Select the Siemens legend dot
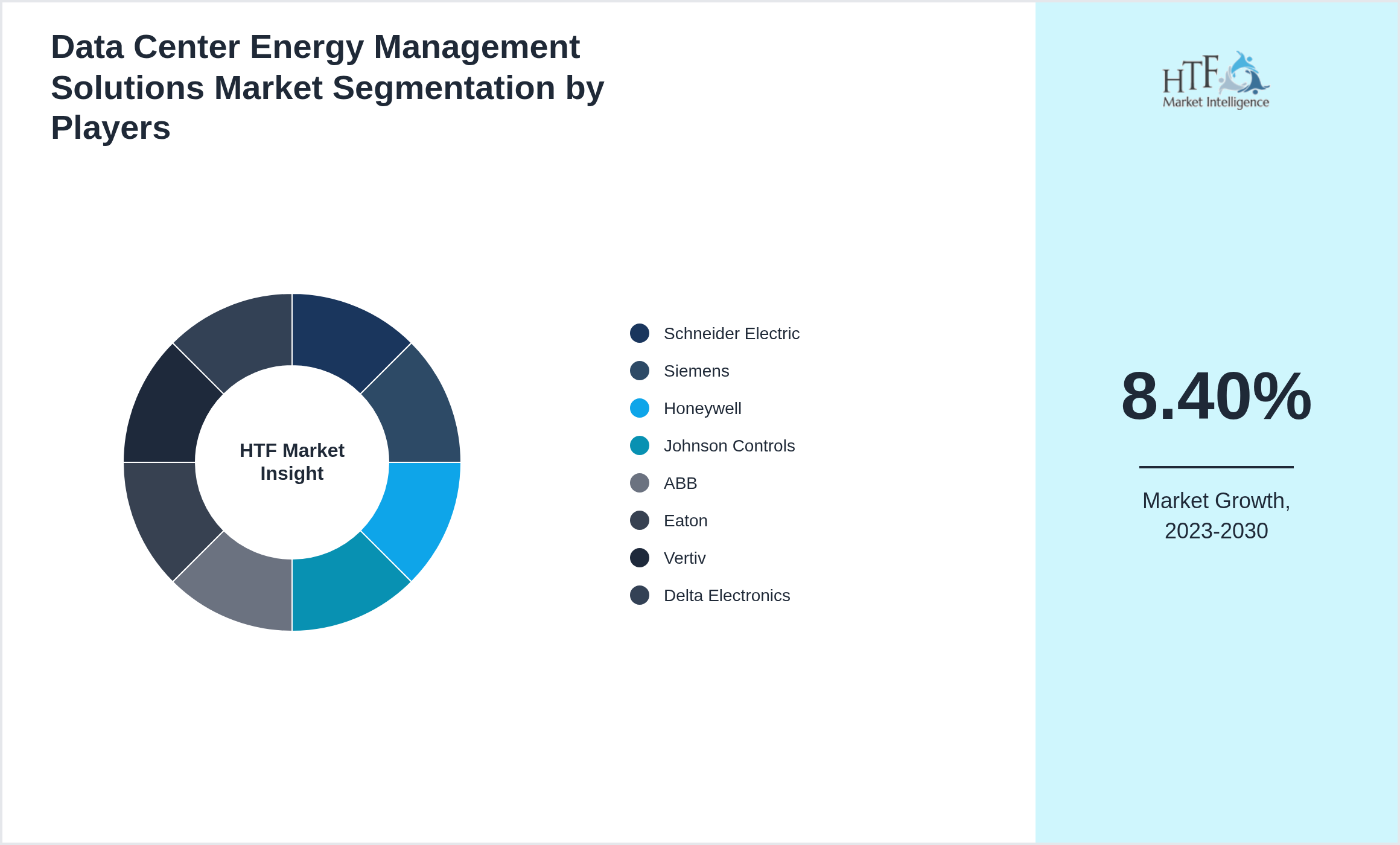Image resolution: width=1400 pixels, height=845 pixels. 638,371
